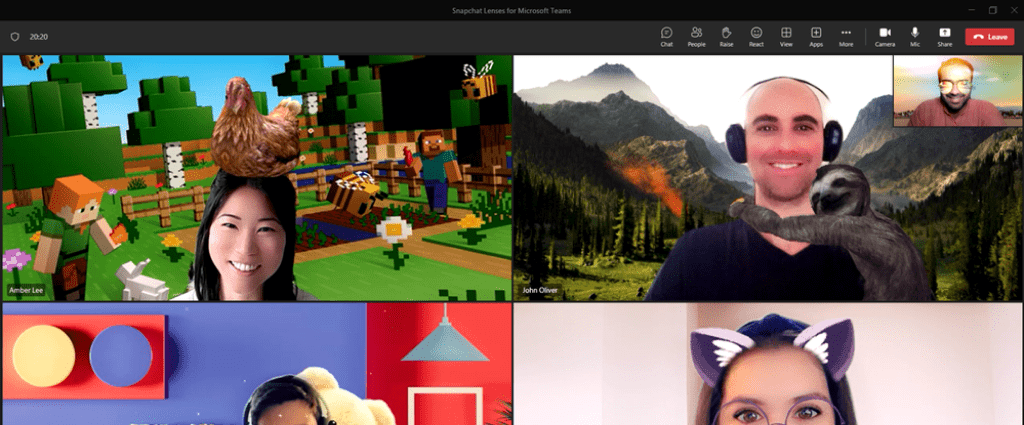Minimize the Teams window
The image size is (1024, 425).
click(972, 10)
